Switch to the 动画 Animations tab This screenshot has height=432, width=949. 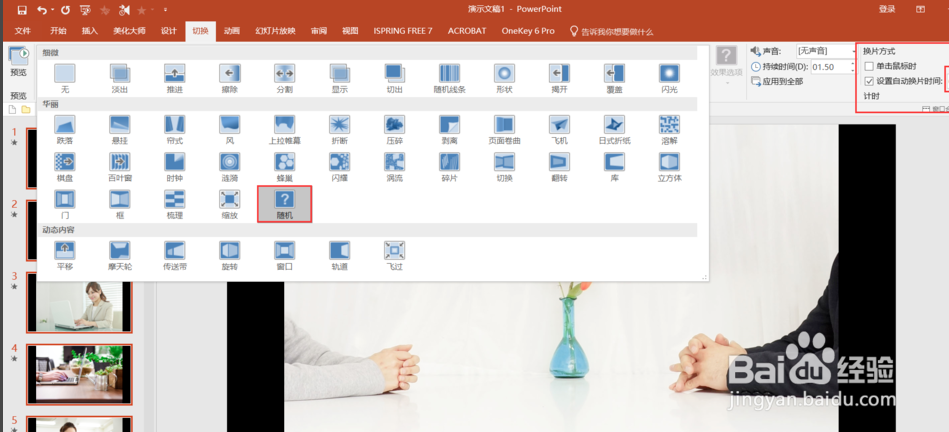coord(231,31)
